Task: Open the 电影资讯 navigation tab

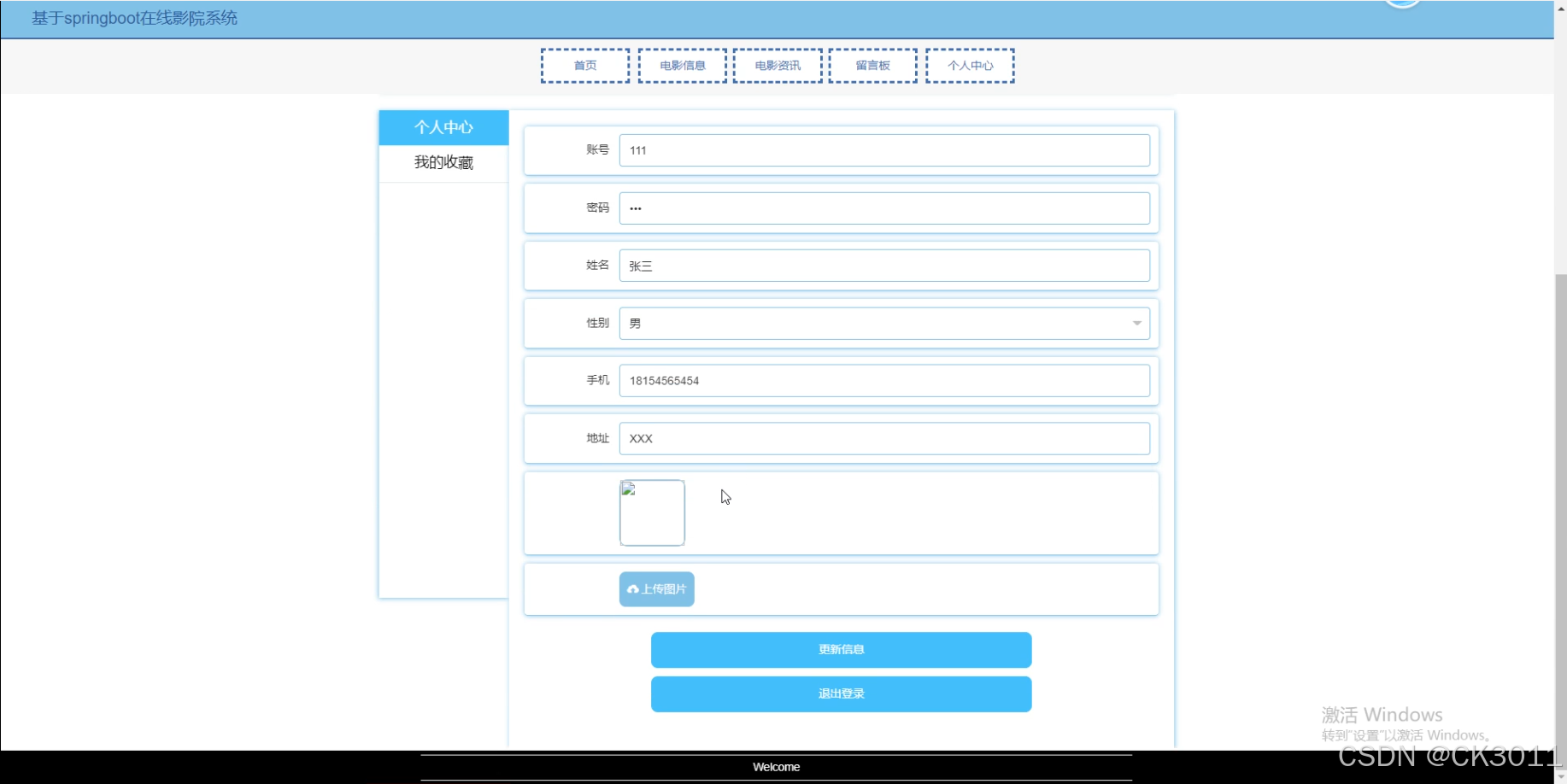Action: coord(778,66)
